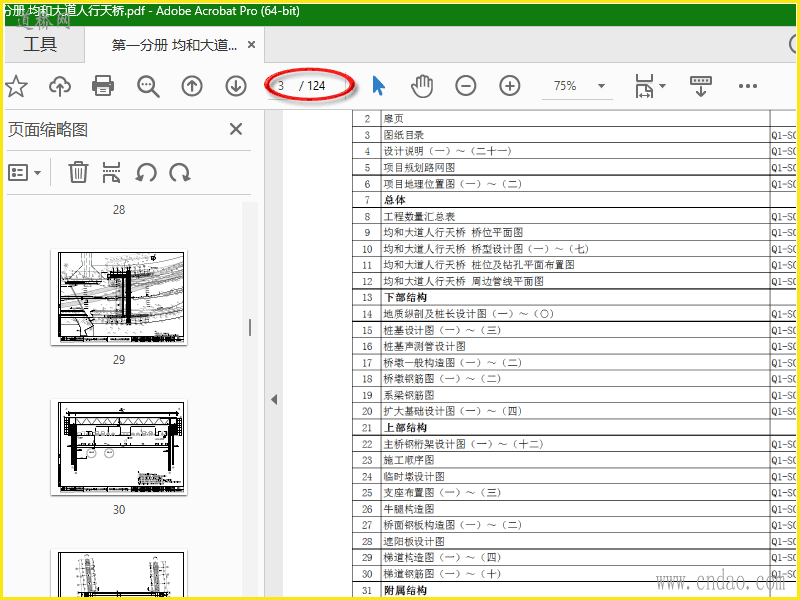Click row 工程数量汇总表

[574, 216]
